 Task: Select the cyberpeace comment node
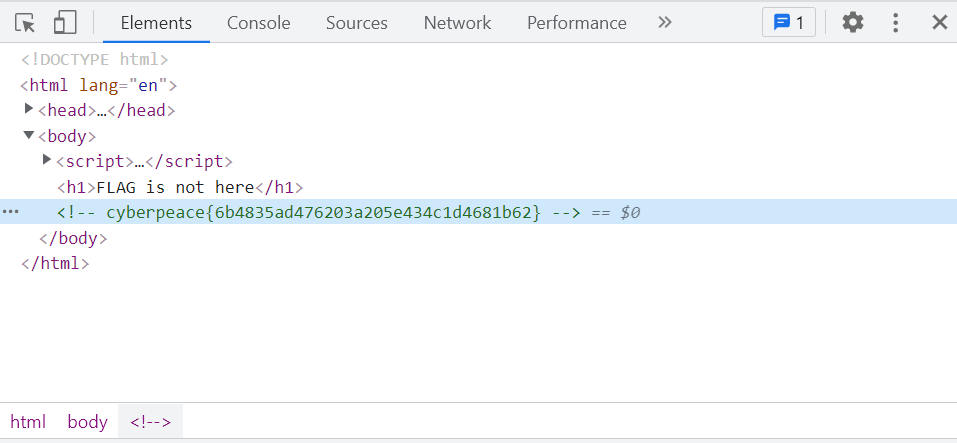(x=320, y=212)
